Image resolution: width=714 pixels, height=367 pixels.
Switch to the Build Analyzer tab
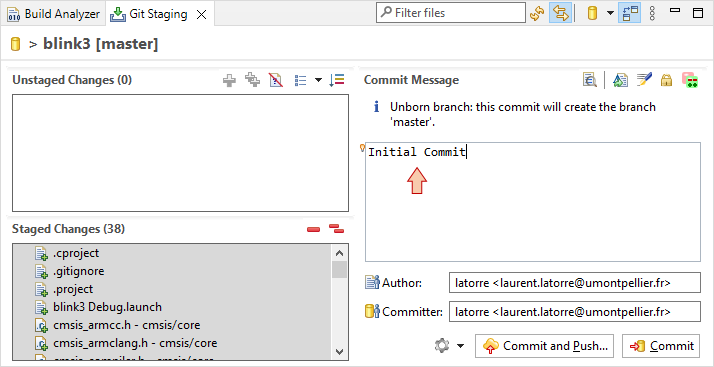(53, 14)
